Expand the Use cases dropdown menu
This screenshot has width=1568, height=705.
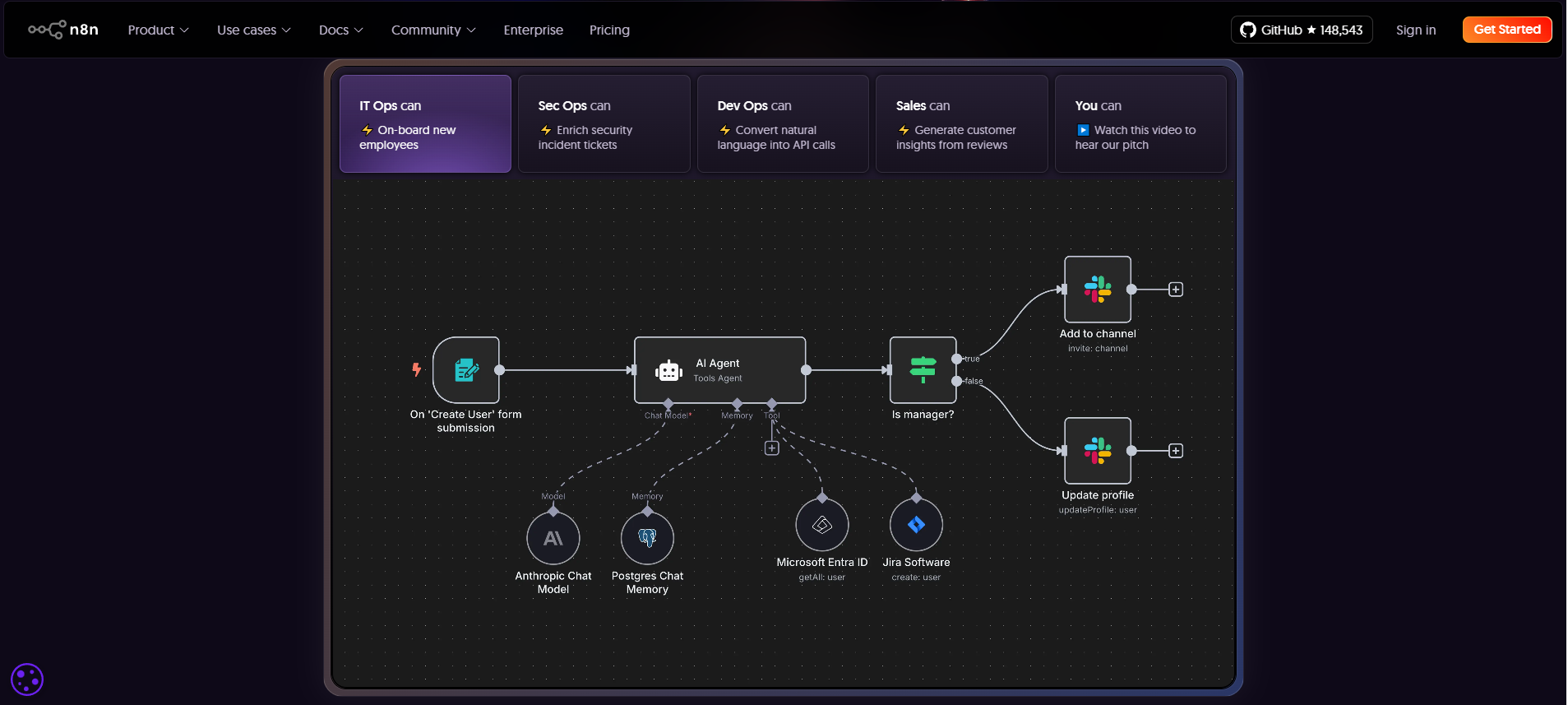pos(253,30)
